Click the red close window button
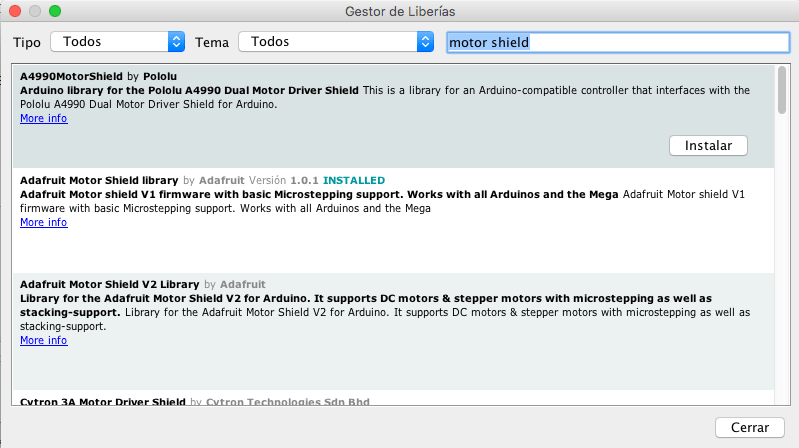Image resolution: width=799 pixels, height=448 pixels. coord(15,11)
